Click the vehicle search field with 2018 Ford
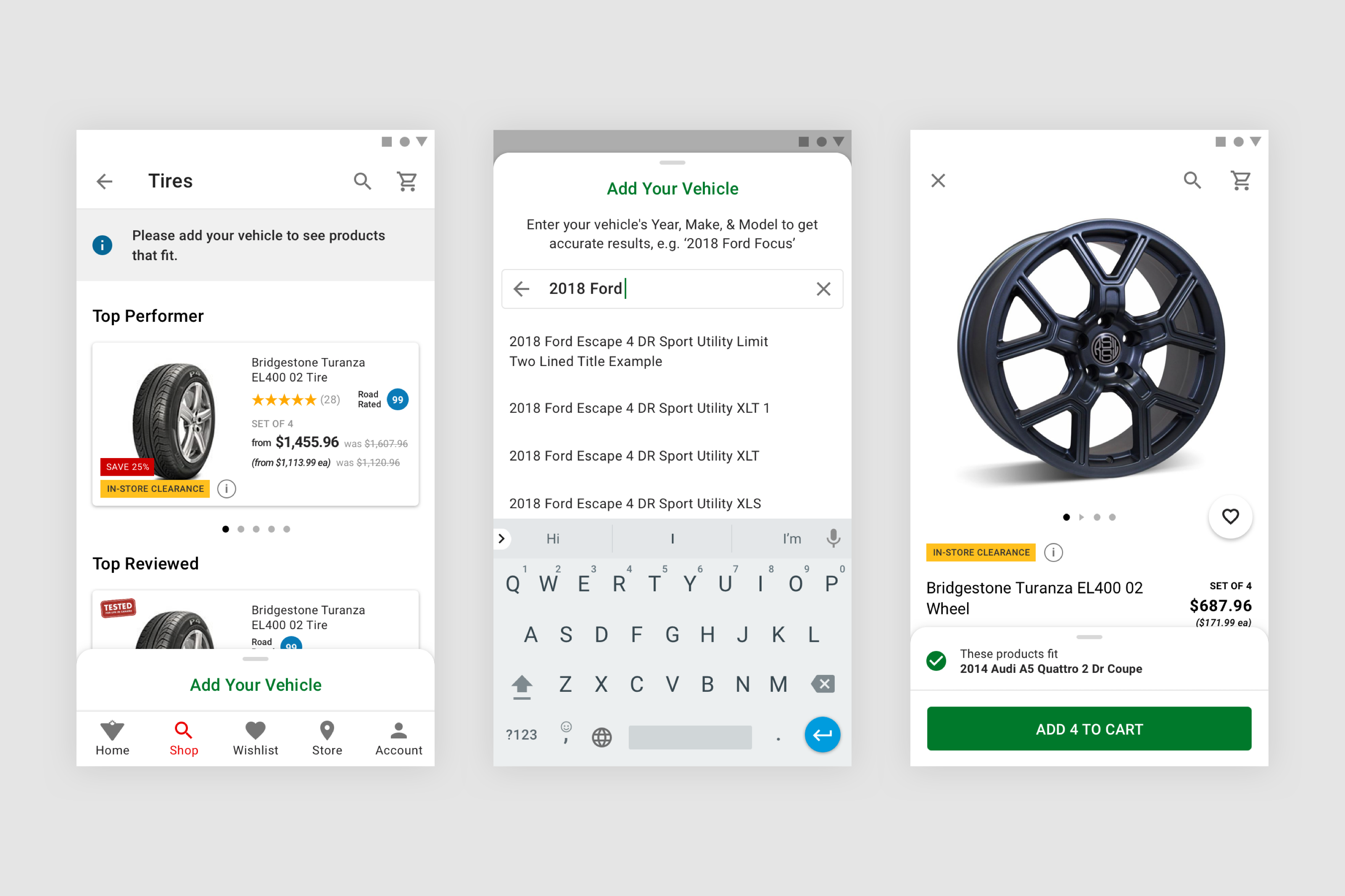This screenshot has width=1345, height=896. tap(672, 289)
